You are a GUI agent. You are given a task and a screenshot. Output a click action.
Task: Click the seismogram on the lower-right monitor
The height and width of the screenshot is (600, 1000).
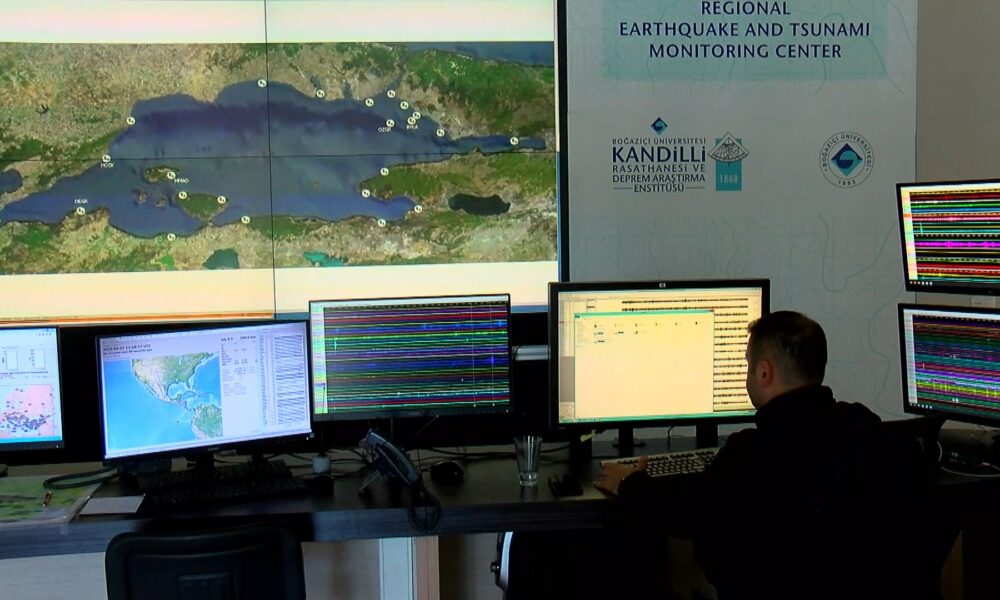(x=954, y=360)
